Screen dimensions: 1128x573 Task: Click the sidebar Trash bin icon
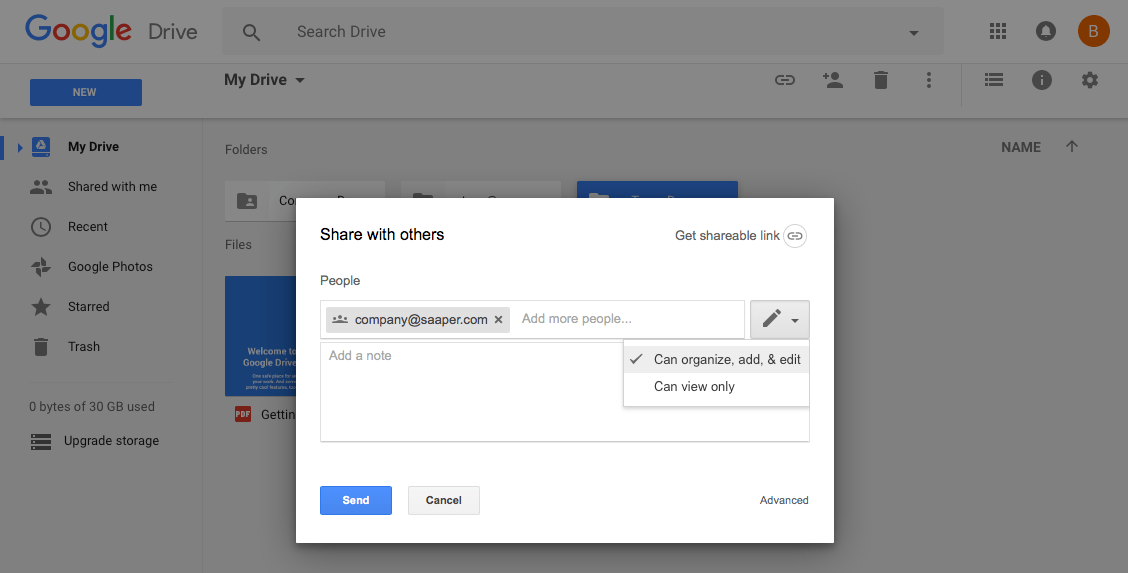41,347
